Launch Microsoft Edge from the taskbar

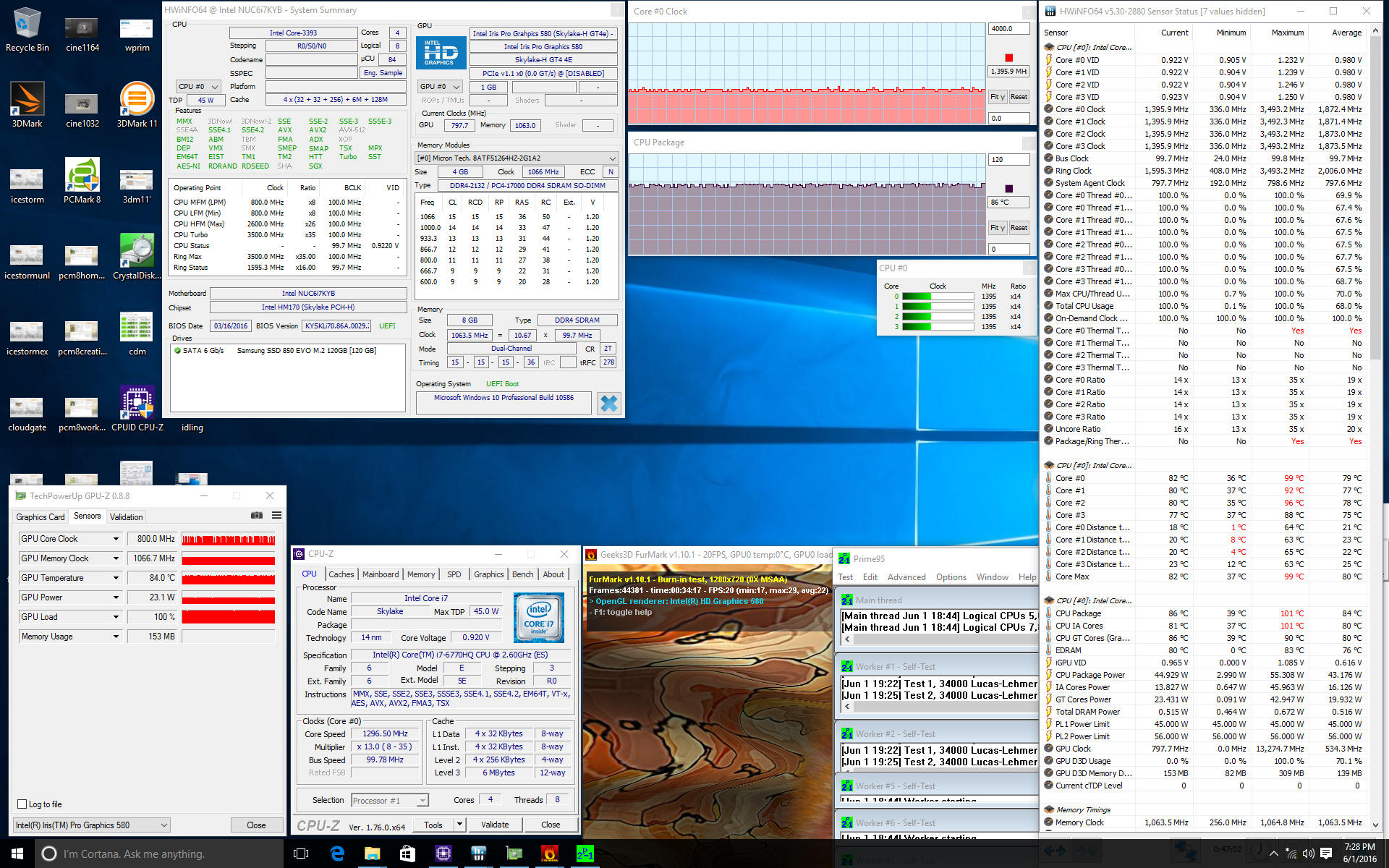pyautogui.click(x=337, y=854)
